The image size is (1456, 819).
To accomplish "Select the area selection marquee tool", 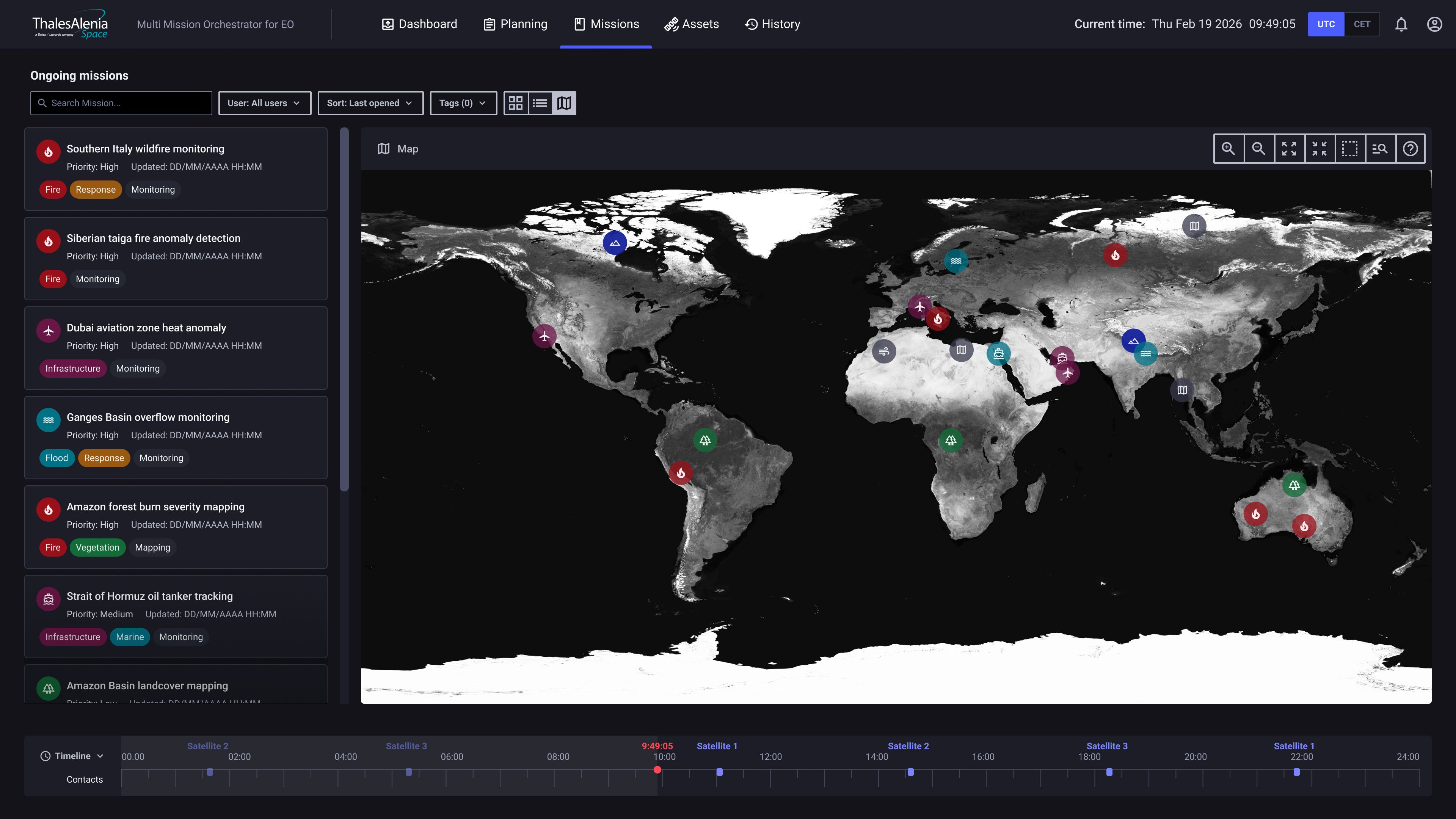I will (1350, 149).
